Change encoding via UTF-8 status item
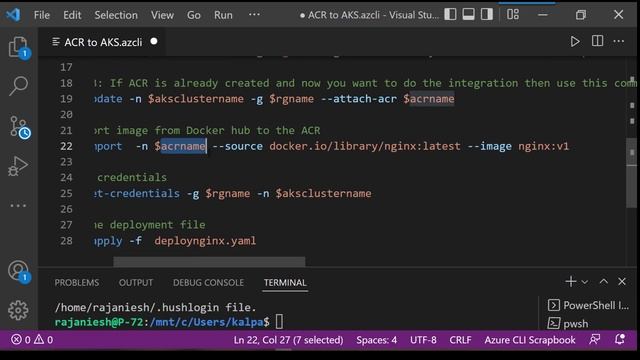This screenshot has width=640, height=360. (x=423, y=340)
